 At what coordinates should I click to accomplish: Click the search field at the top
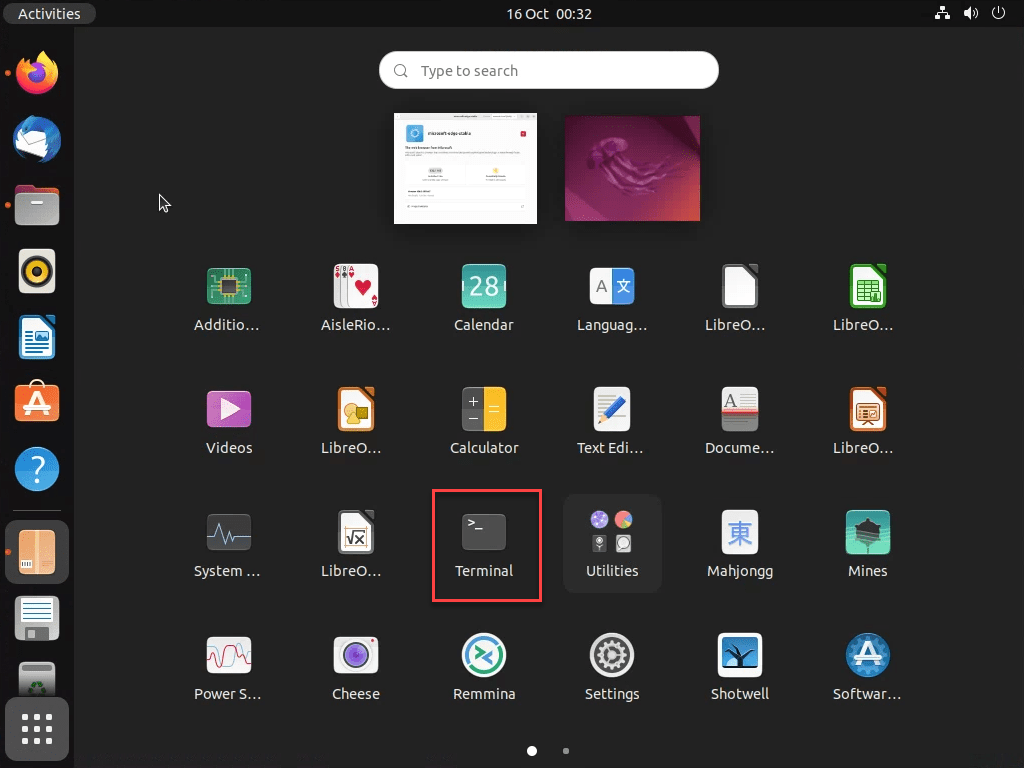(548, 70)
